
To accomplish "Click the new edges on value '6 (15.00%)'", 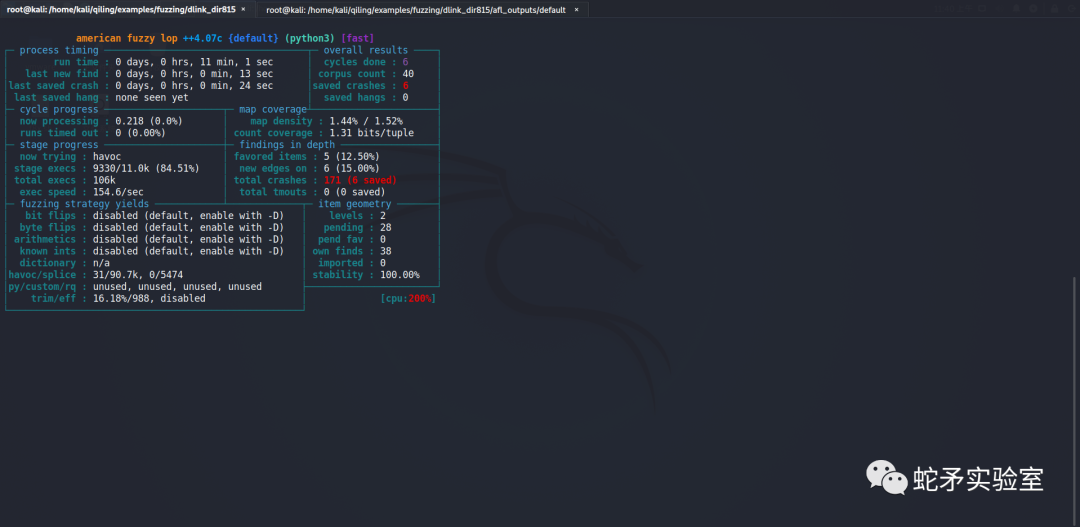I will [352, 168].
